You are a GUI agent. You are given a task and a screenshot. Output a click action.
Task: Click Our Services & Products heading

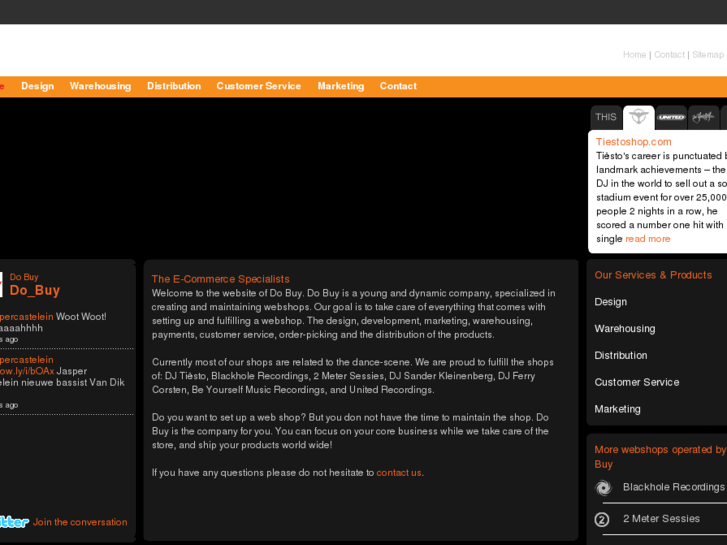point(653,275)
